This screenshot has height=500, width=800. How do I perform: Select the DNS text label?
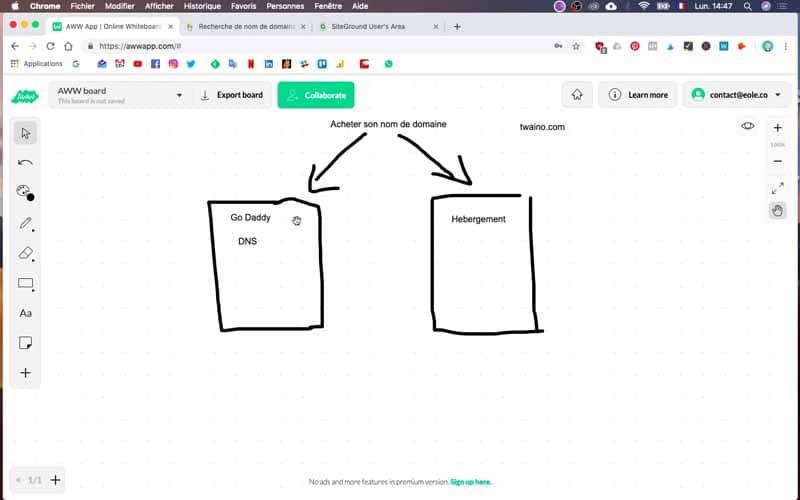(x=247, y=241)
